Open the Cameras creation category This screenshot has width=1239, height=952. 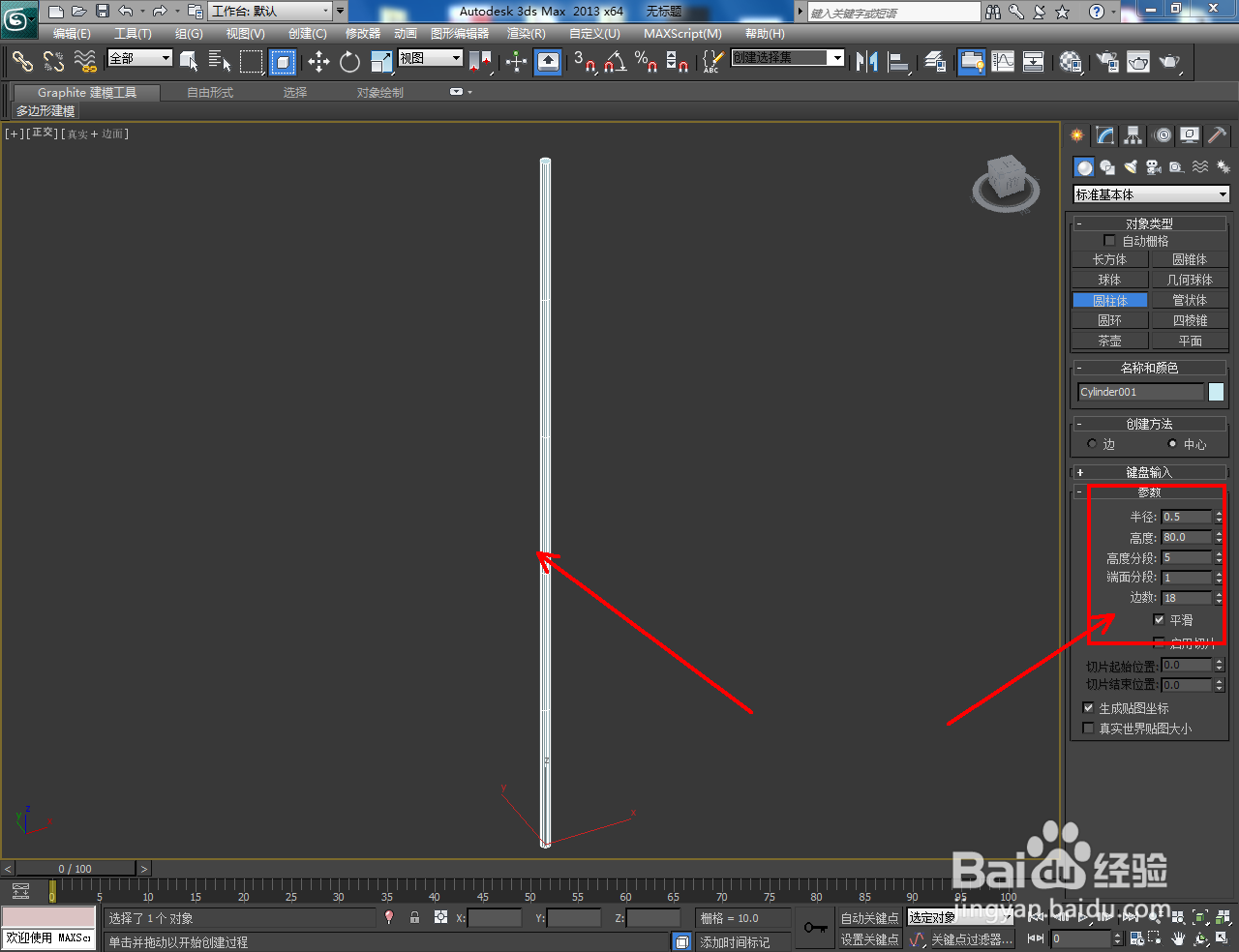point(1153,166)
